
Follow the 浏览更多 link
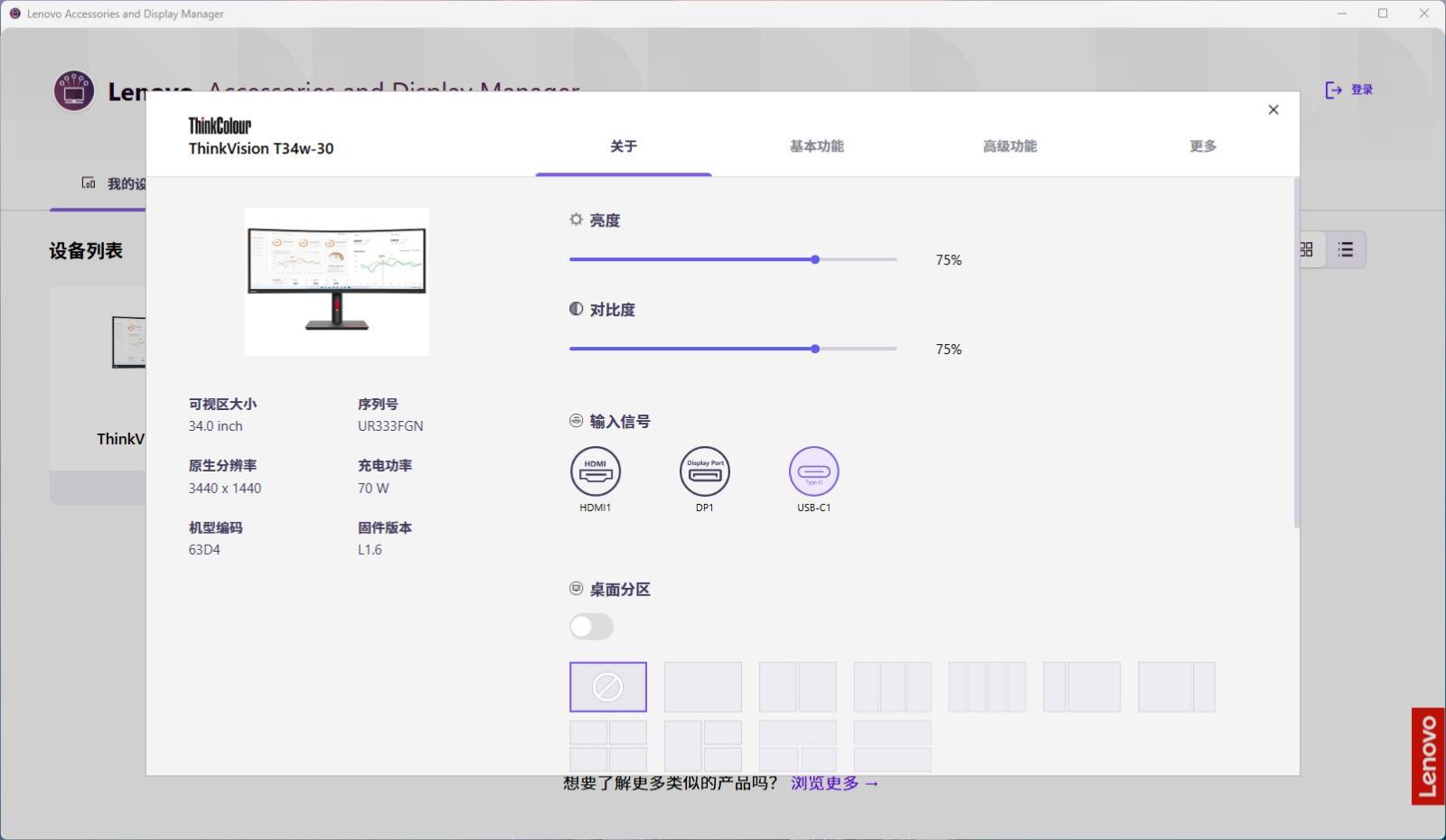pyautogui.click(x=834, y=783)
